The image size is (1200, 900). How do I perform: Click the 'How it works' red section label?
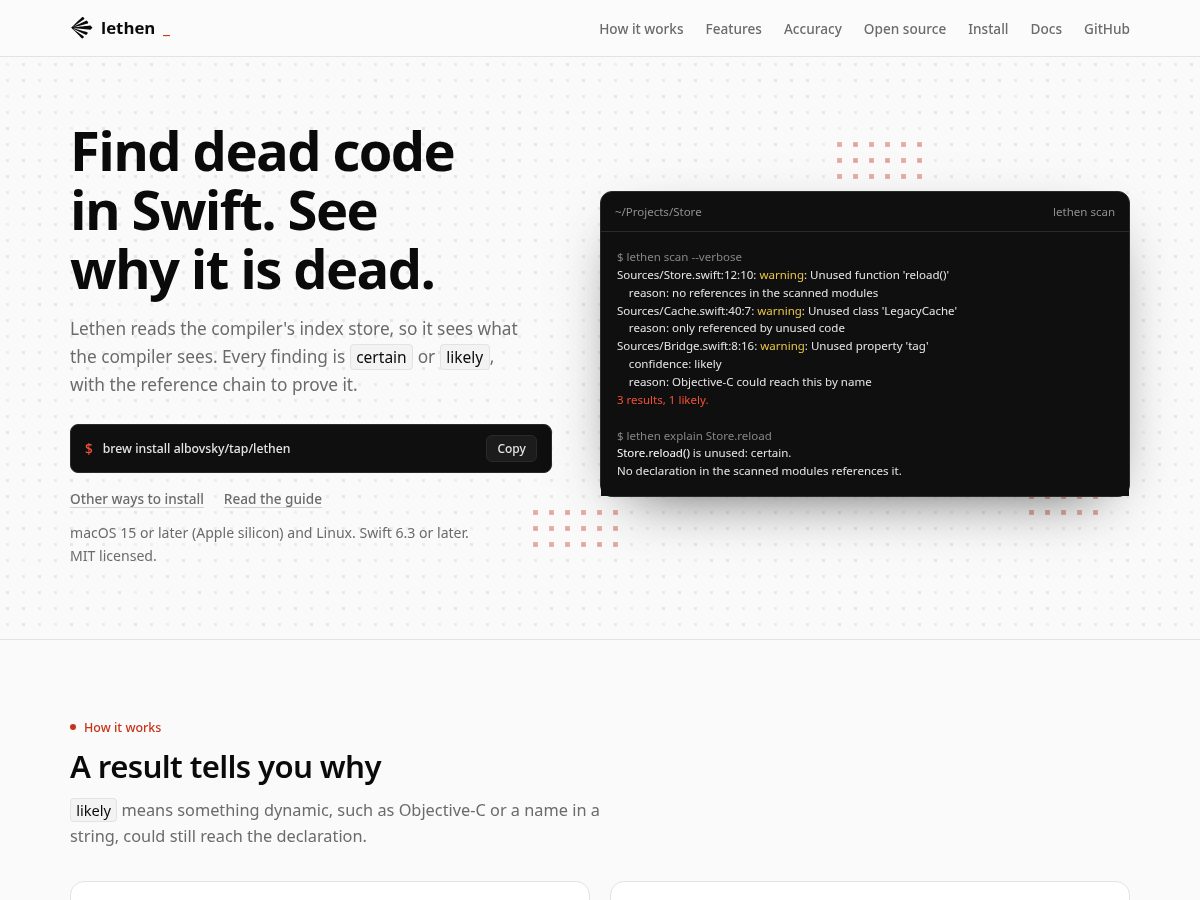coord(122,727)
